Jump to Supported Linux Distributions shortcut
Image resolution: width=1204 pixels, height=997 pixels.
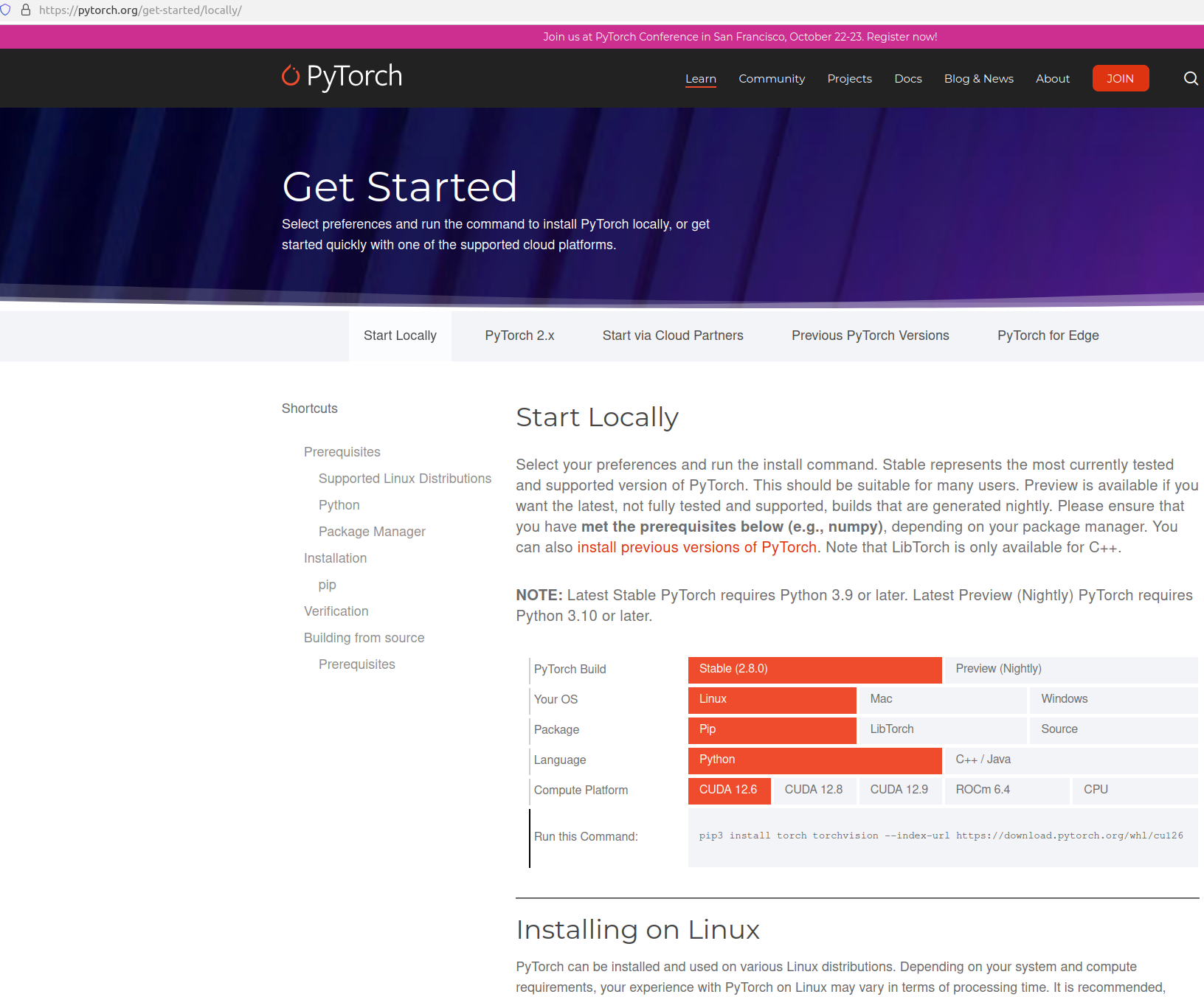click(x=405, y=479)
